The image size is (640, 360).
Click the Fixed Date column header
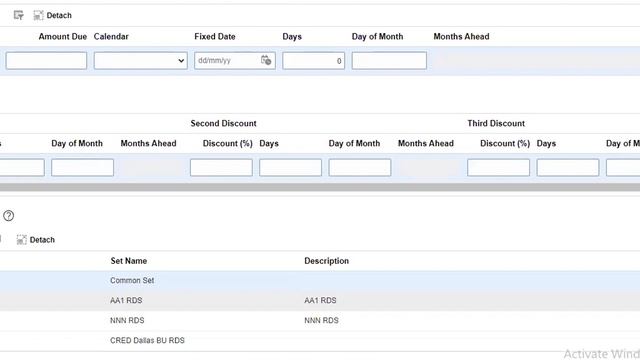215,36
